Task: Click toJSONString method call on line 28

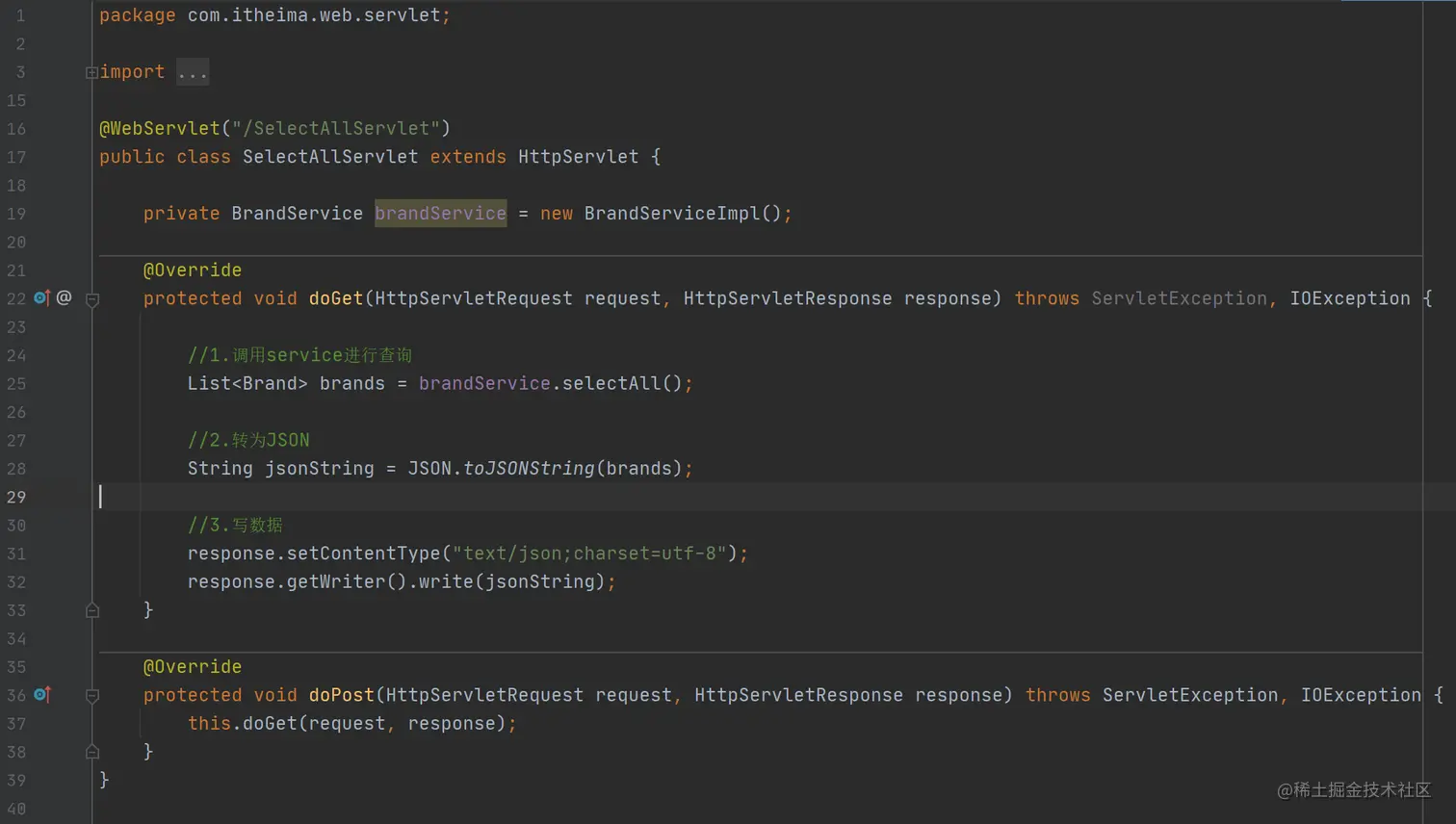Action: click(529, 468)
